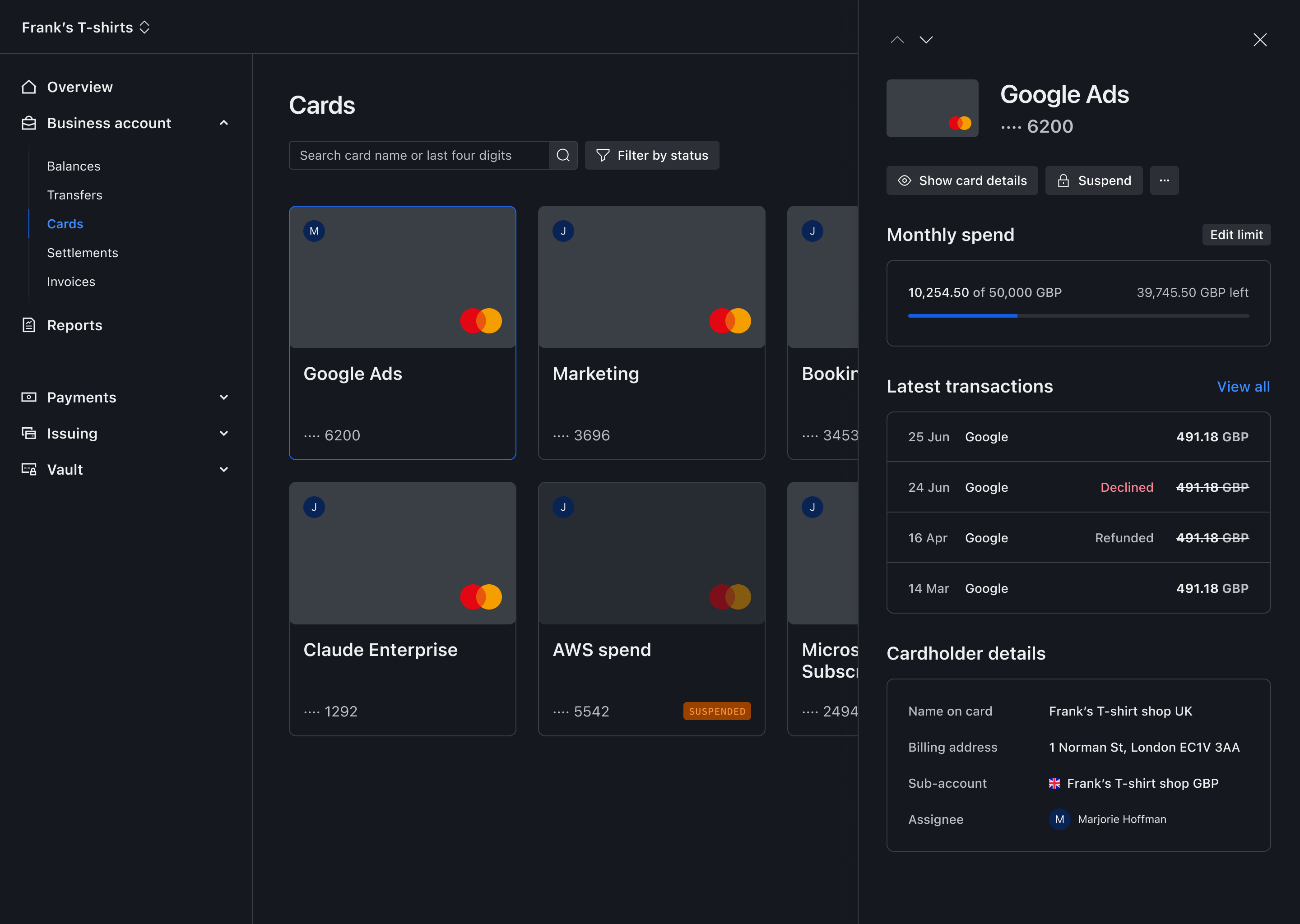Expand the Vault section chevron
The image size is (1300, 924).
[224, 469]
